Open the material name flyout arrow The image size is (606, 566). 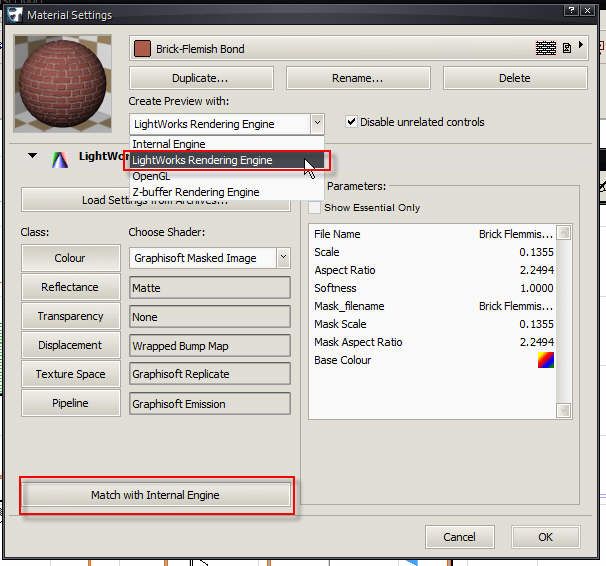tap(580, 45)
